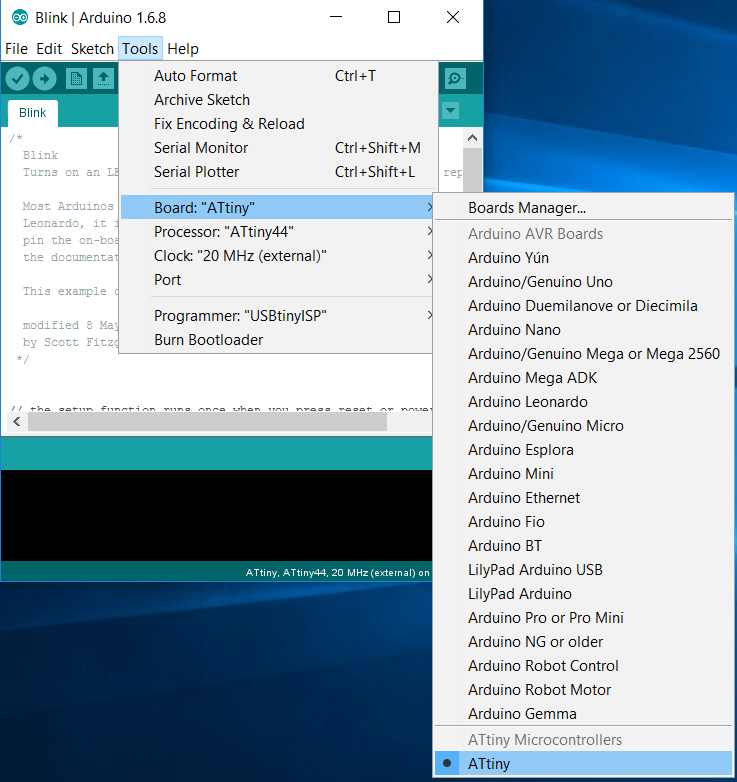The image size is (737, 782).
Task: Pick Arduino Leonardo board
Action: 583,401
